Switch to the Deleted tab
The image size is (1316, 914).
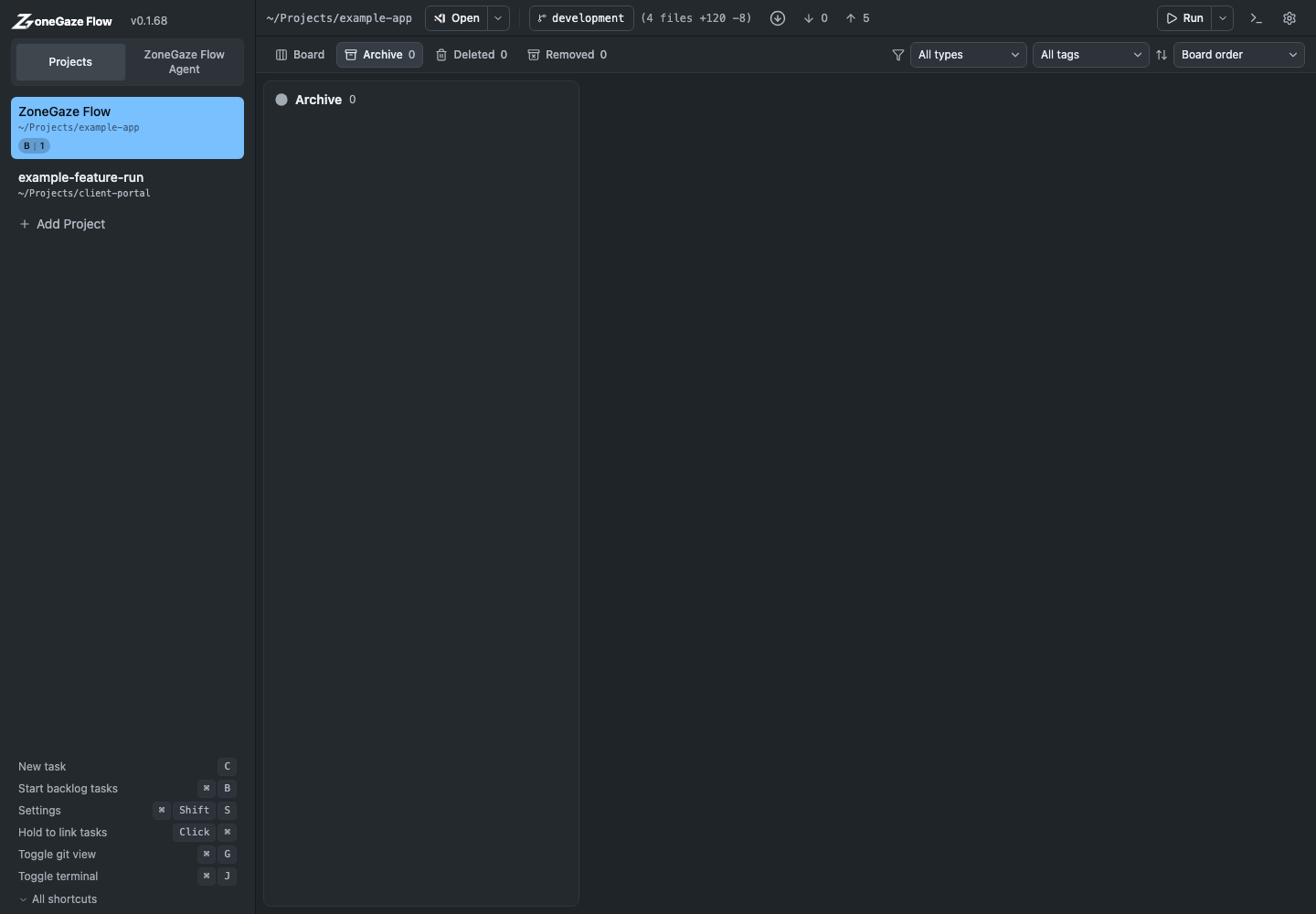(x=472, y=55)
